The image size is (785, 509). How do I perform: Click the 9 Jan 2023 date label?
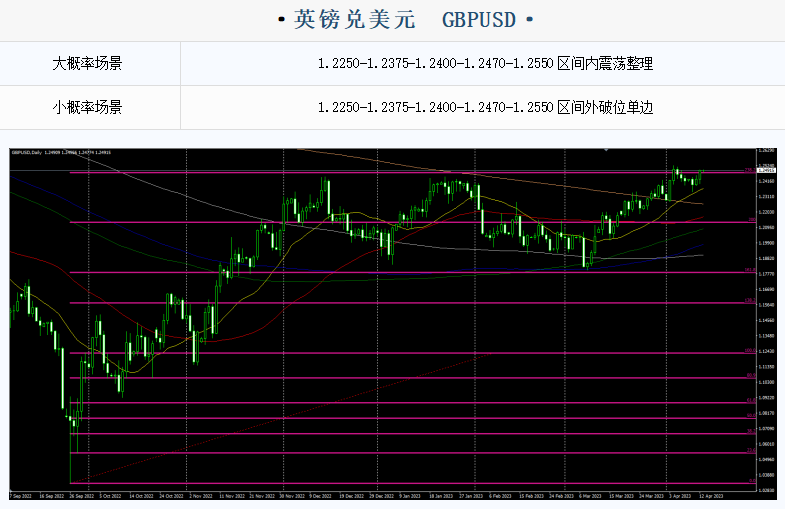(x=410, y=496)
